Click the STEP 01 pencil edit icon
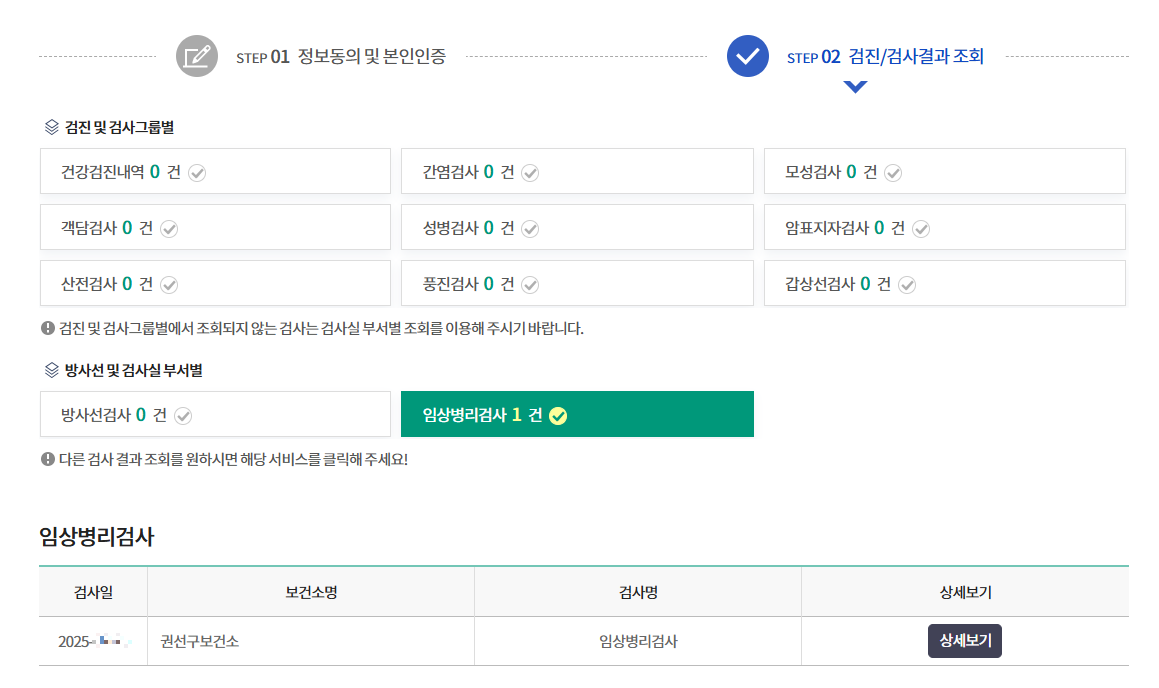 click(196, 57)
